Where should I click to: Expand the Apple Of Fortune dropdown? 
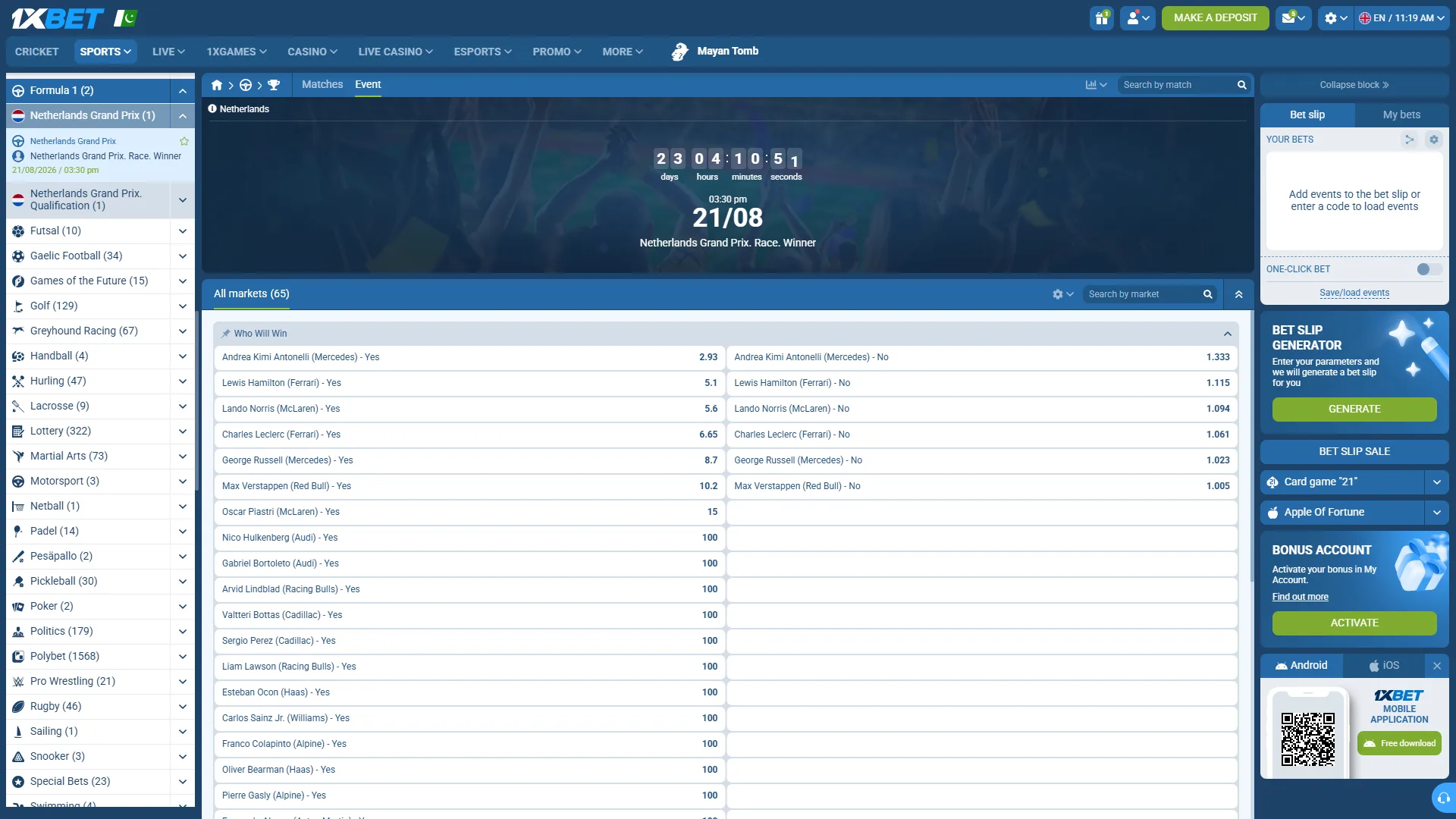pyautogui.click(x=1437, y=513)
